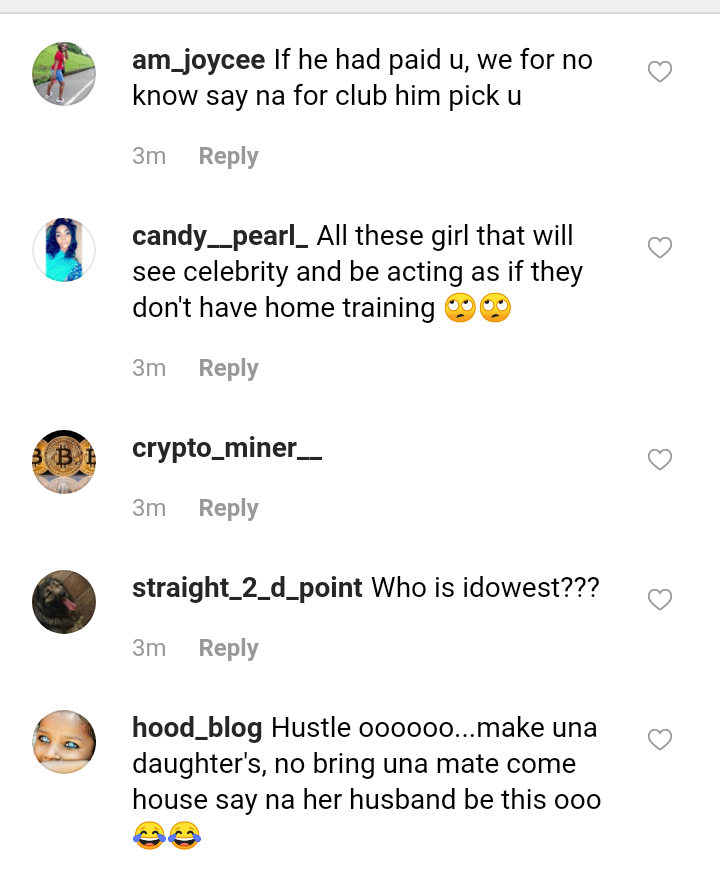Open hood_blog's profile avatar
Viewport: 720px width, 876px height.
pyautogui.click(x=64, y=742)
